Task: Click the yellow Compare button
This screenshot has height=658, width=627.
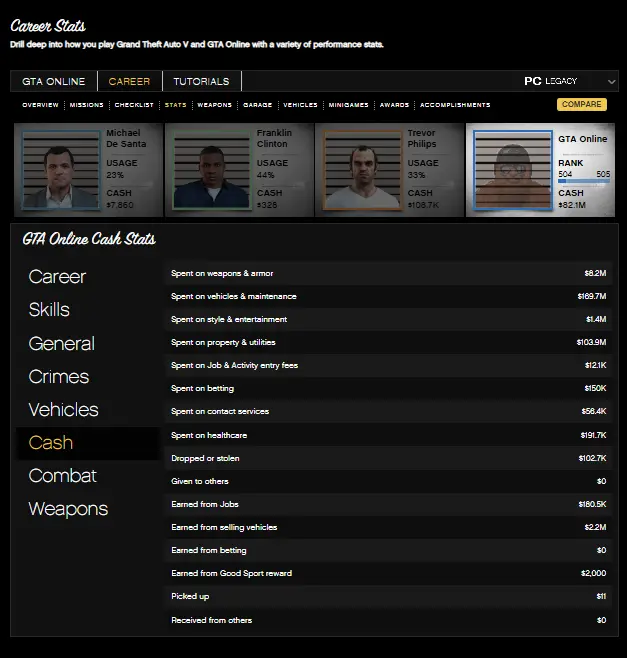Action: point(582,104)
